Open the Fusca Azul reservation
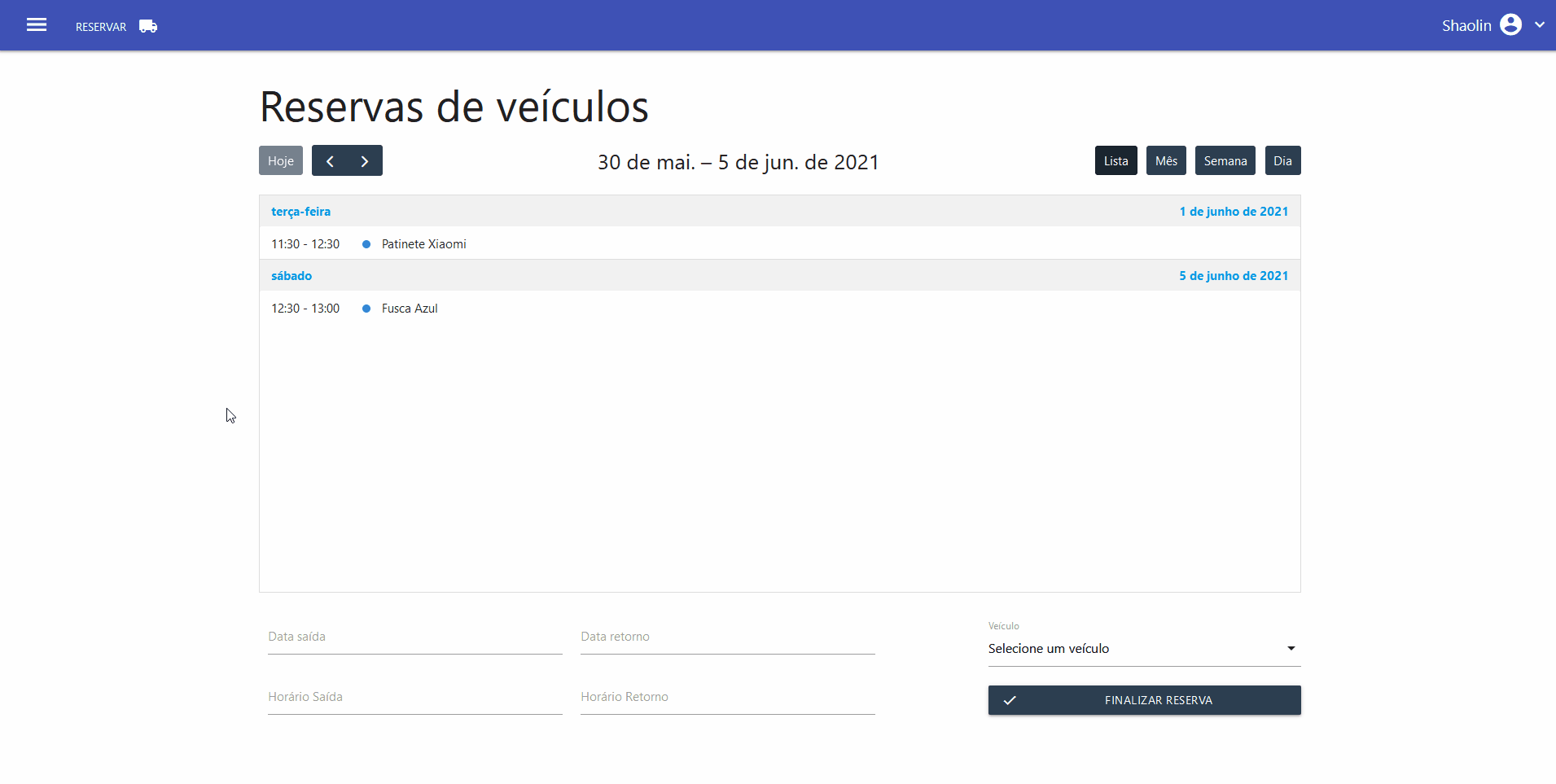 [410, 309]
